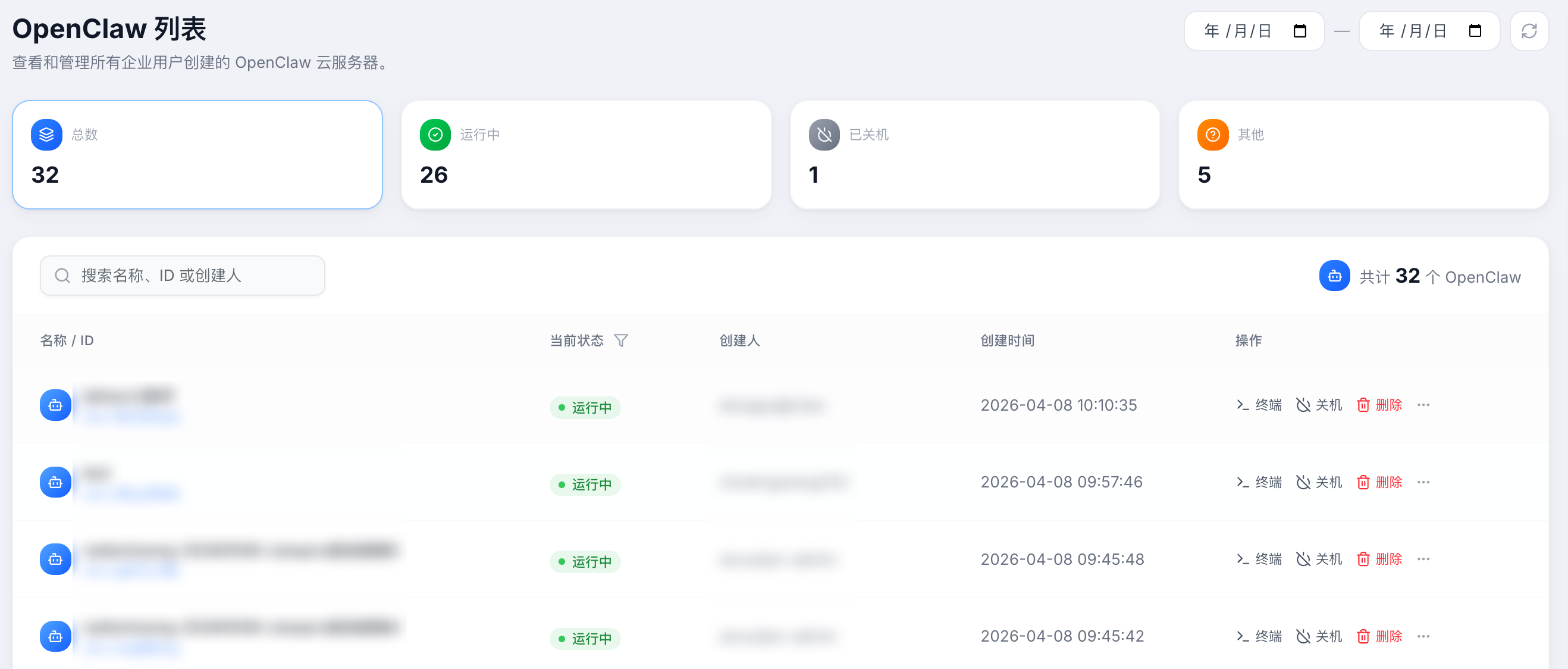Open the start date calendar picker
The width and height of the screenshot is (1568, 669).
pyautogui.click(x=1300, y=31)
